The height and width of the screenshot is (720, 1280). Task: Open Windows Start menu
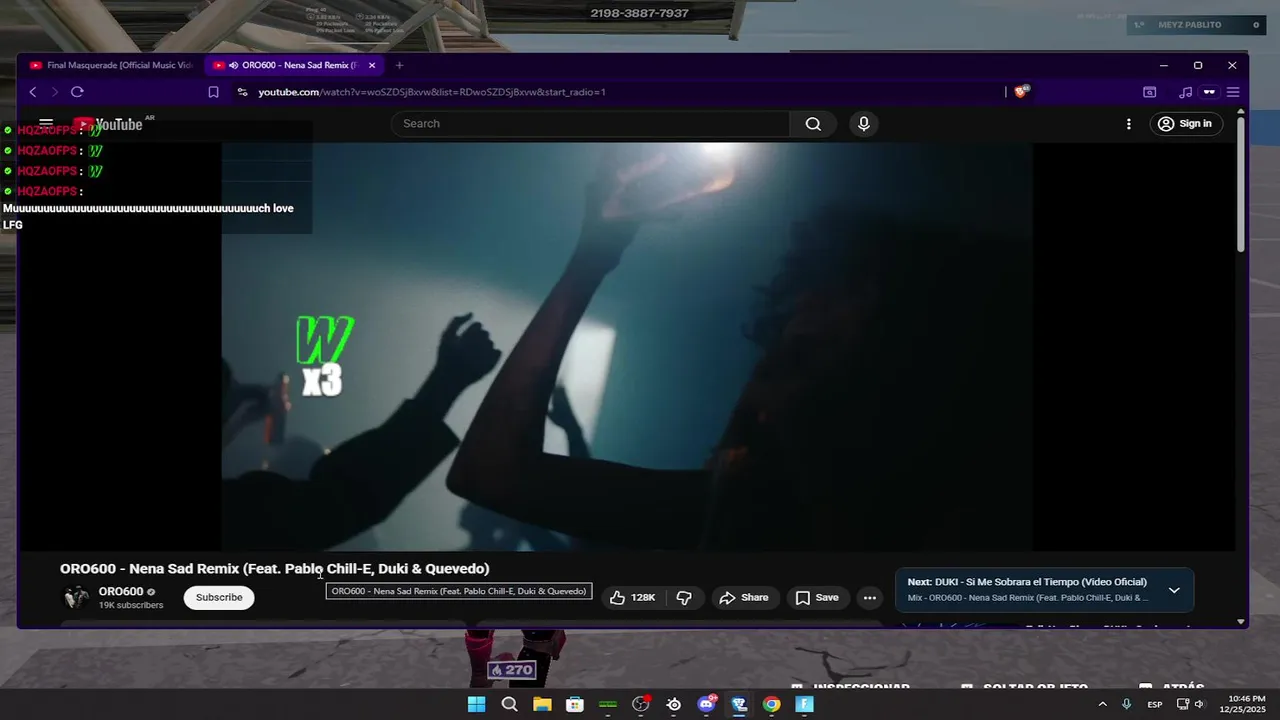[477, 704]
